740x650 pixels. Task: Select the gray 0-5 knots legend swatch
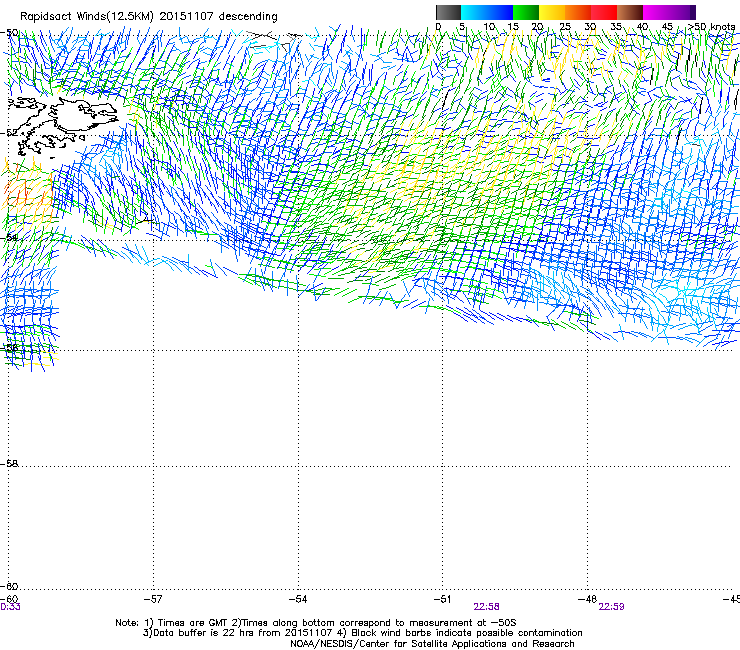coord(448,12)
